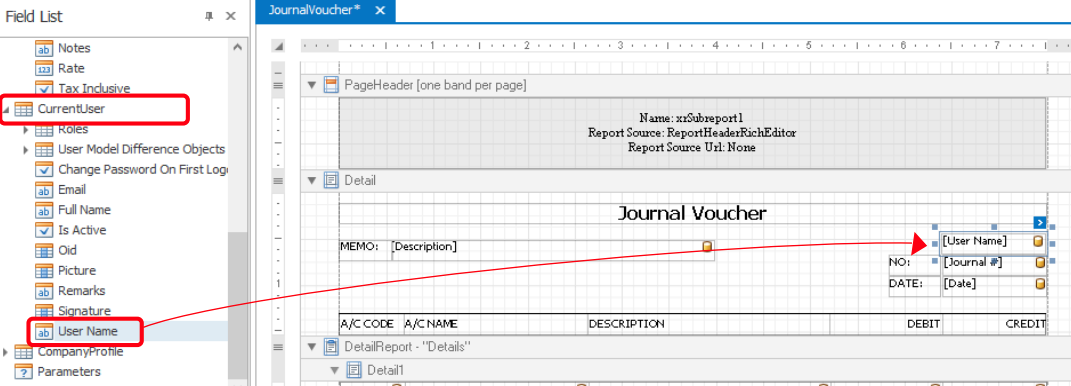Select the CREDIT column header

pos(994,324)
